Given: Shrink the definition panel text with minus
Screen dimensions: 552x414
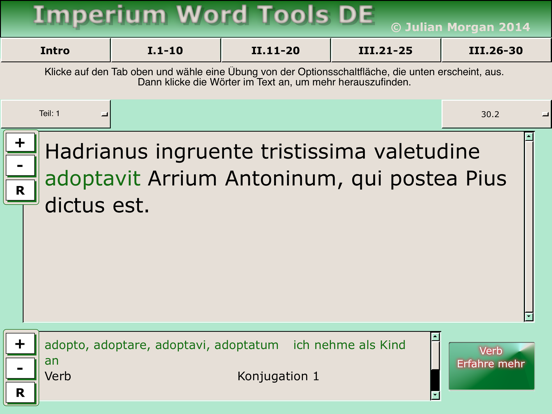Looking at the screenshot, I should pyautogui.click(x=20, y=368).
